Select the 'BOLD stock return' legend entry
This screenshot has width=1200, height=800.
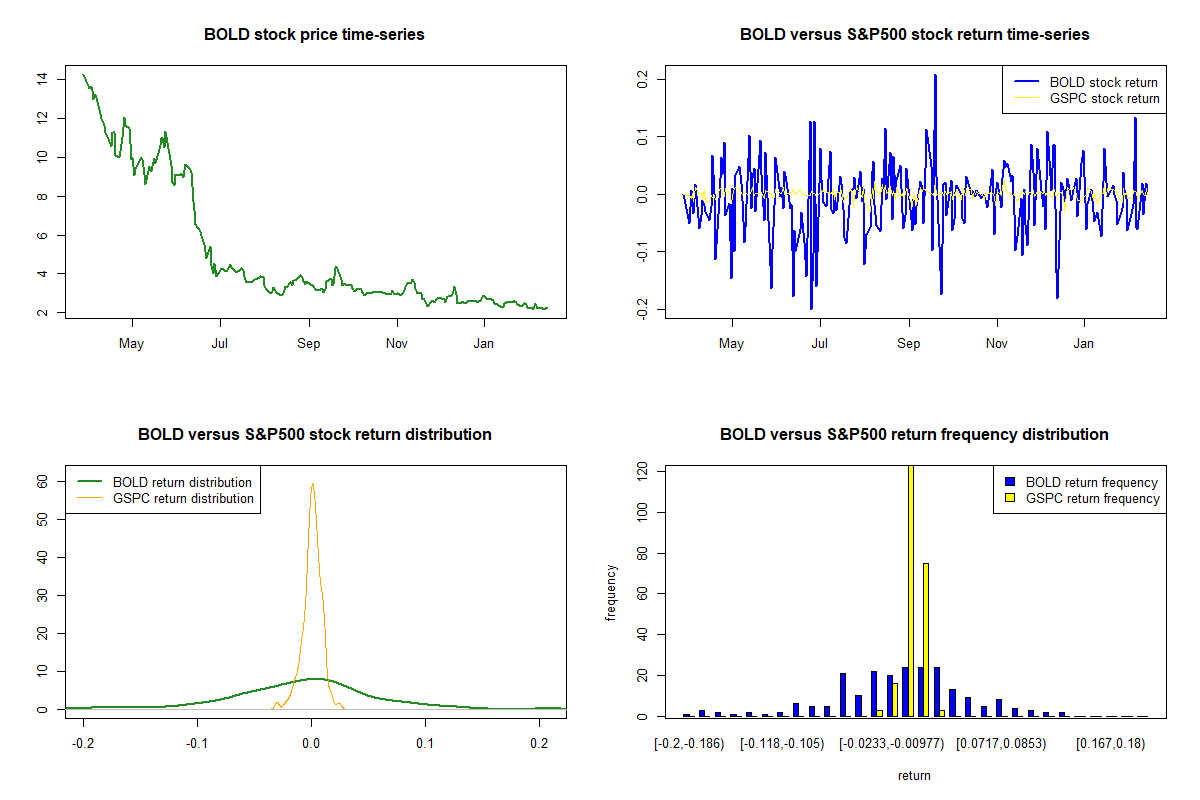pyautogui.click(x=1103, y=82)
